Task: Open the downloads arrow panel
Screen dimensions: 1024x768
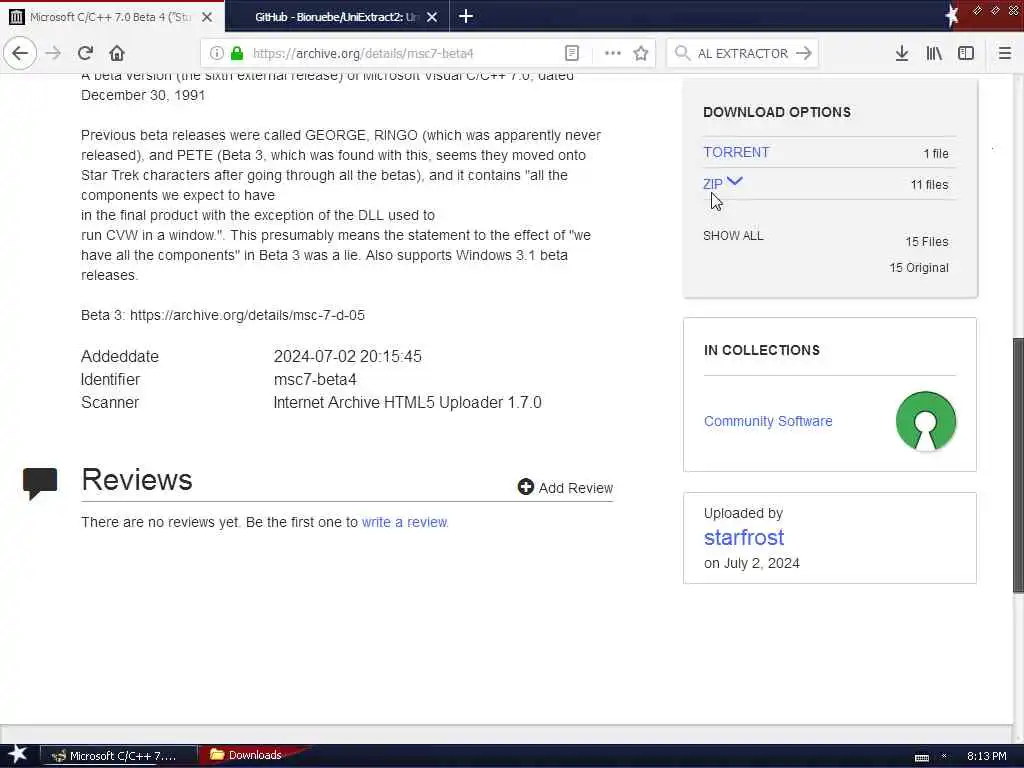Action: pyautogui.click(x=902, y=53)
